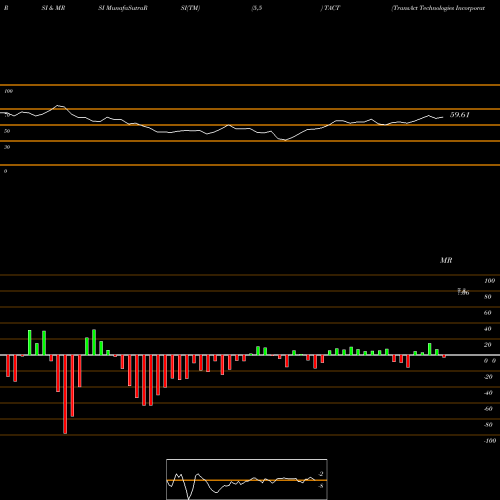Click the -2 label in mini chart
This screenshot has width=500, height=500.
(321, 474)
